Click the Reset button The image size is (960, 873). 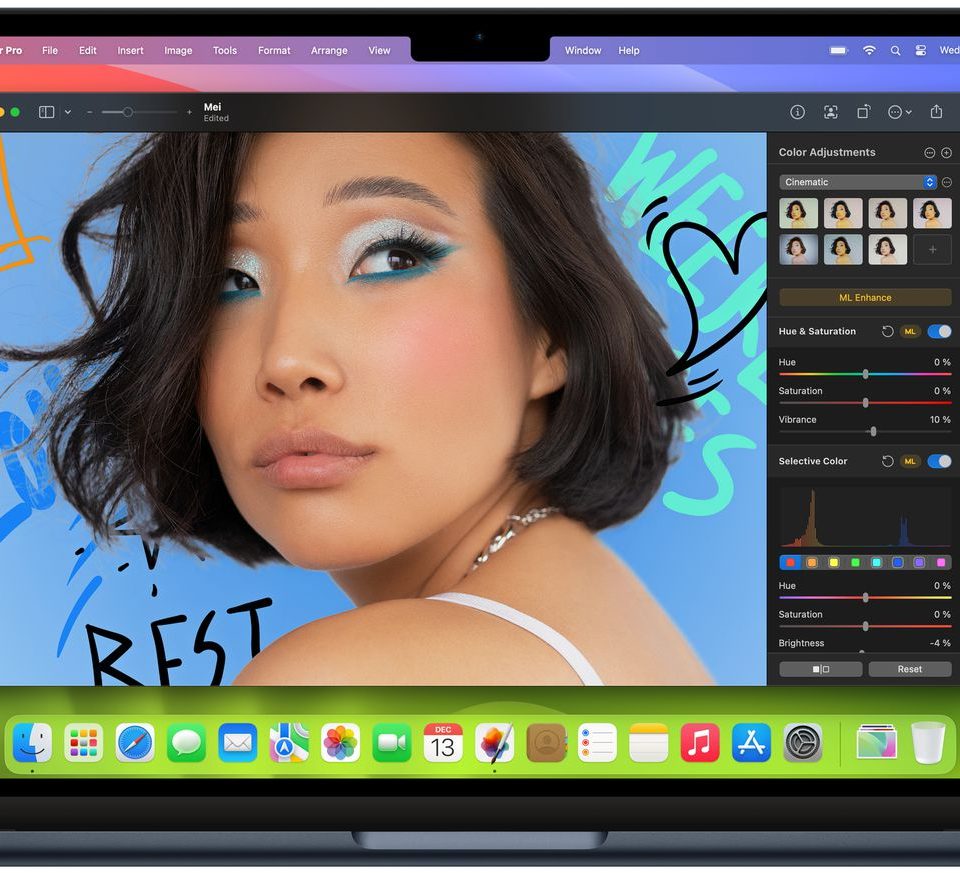[909, 669]
